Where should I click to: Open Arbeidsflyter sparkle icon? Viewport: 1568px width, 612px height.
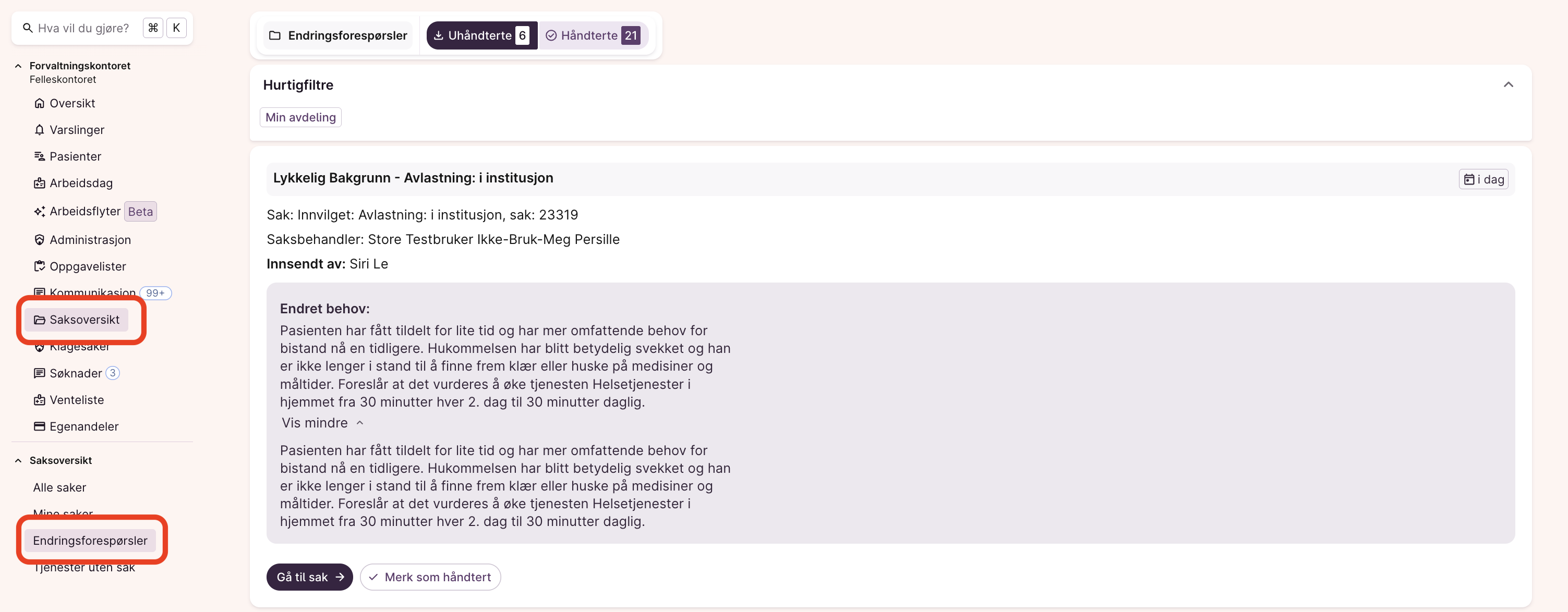click(x=39, y=212)
